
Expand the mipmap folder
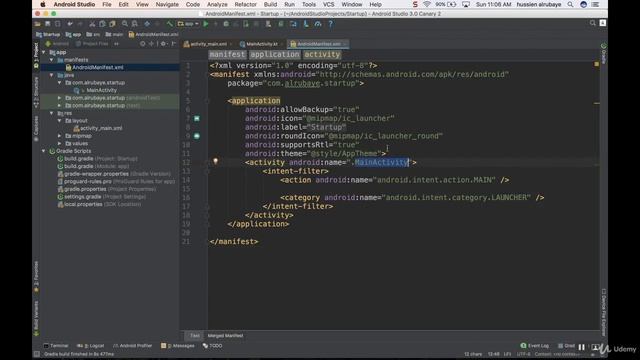59,136
